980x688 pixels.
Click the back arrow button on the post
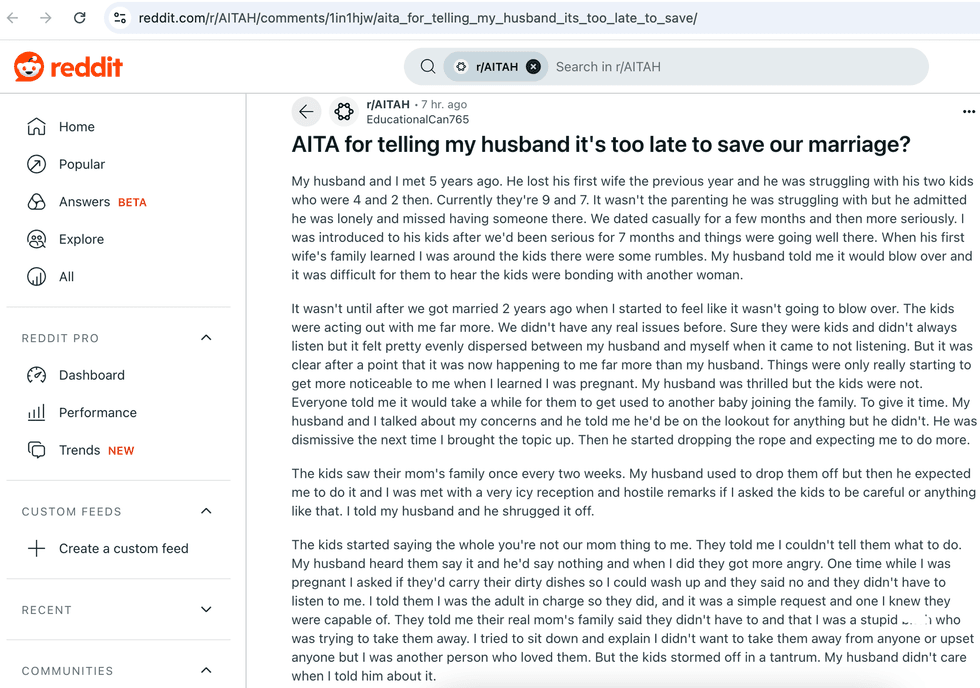pyautogui.click(x=306, y=112)
